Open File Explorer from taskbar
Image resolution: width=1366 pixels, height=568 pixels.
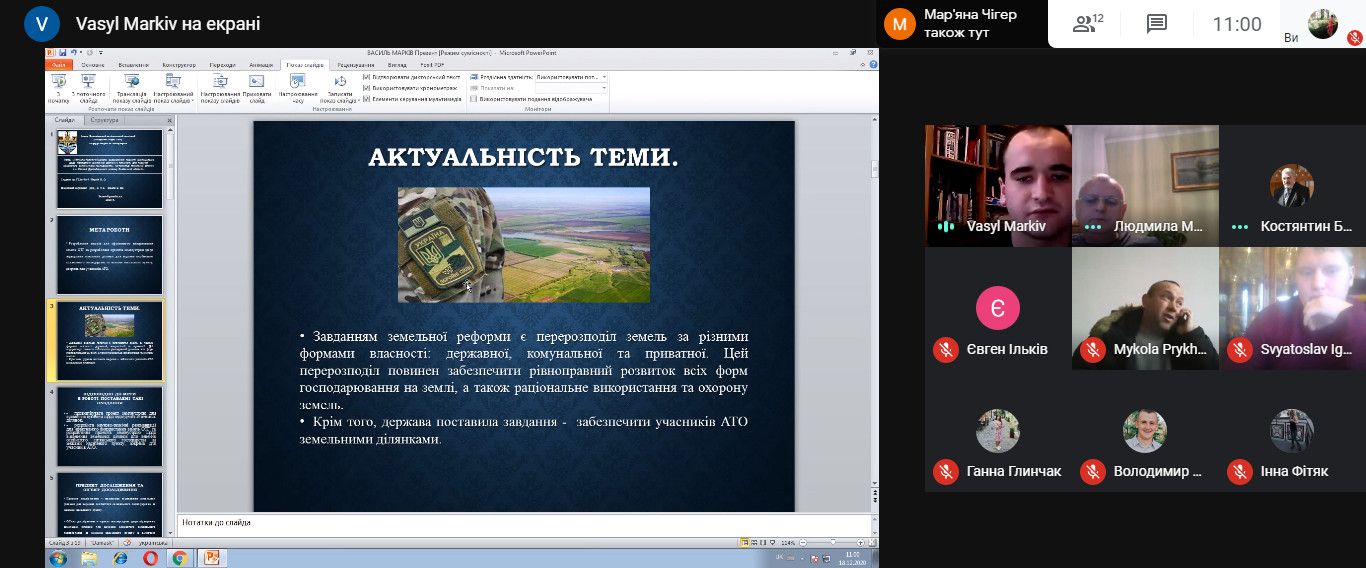[89, 558]
